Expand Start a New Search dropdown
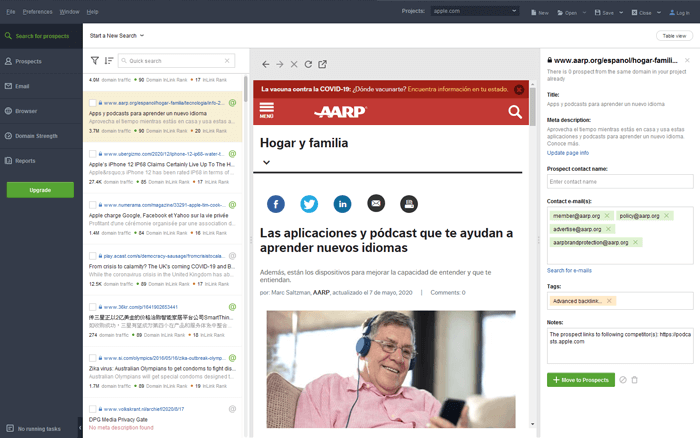 point(117,36)
